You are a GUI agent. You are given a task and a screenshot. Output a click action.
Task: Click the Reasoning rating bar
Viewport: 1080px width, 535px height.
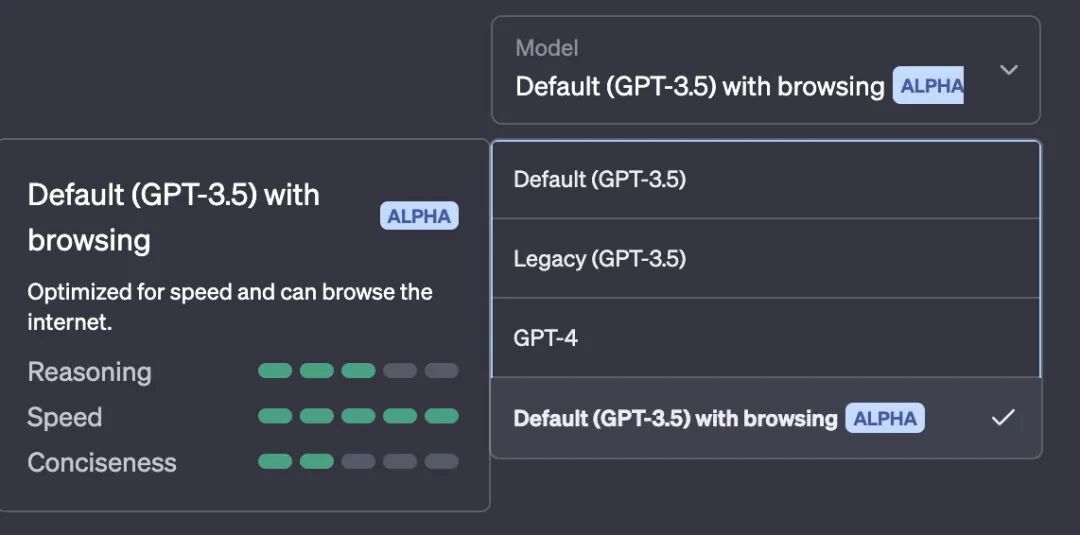coord(358,371)
